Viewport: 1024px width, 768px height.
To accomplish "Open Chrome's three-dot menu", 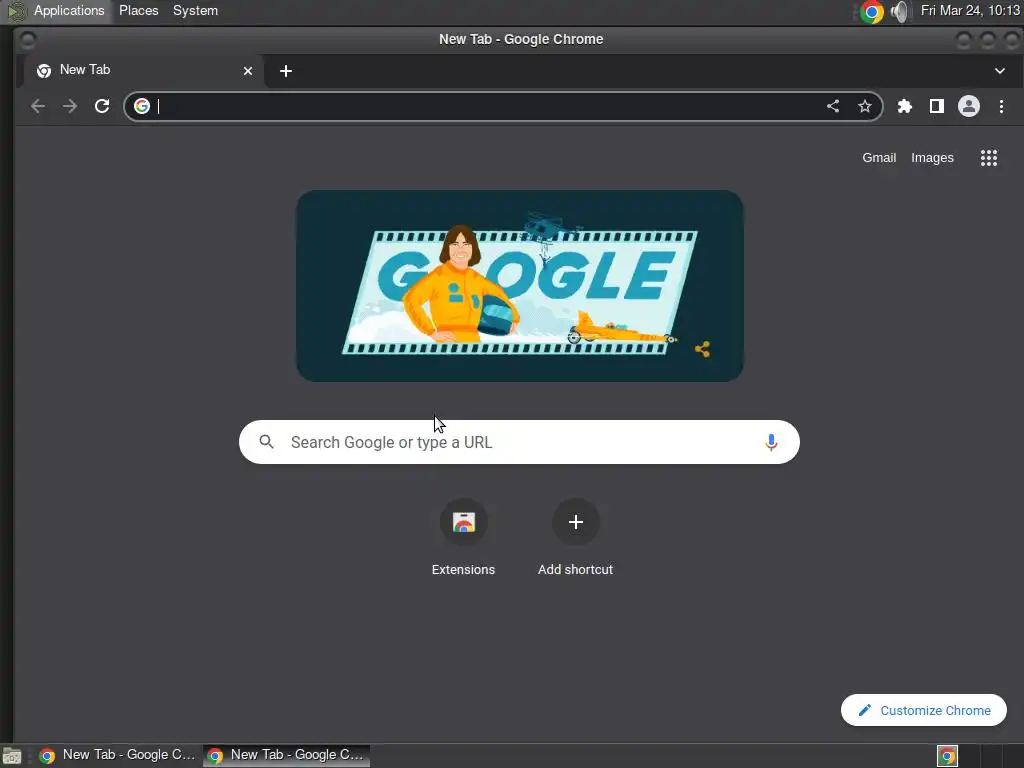I will click(x=1001, y=106).
